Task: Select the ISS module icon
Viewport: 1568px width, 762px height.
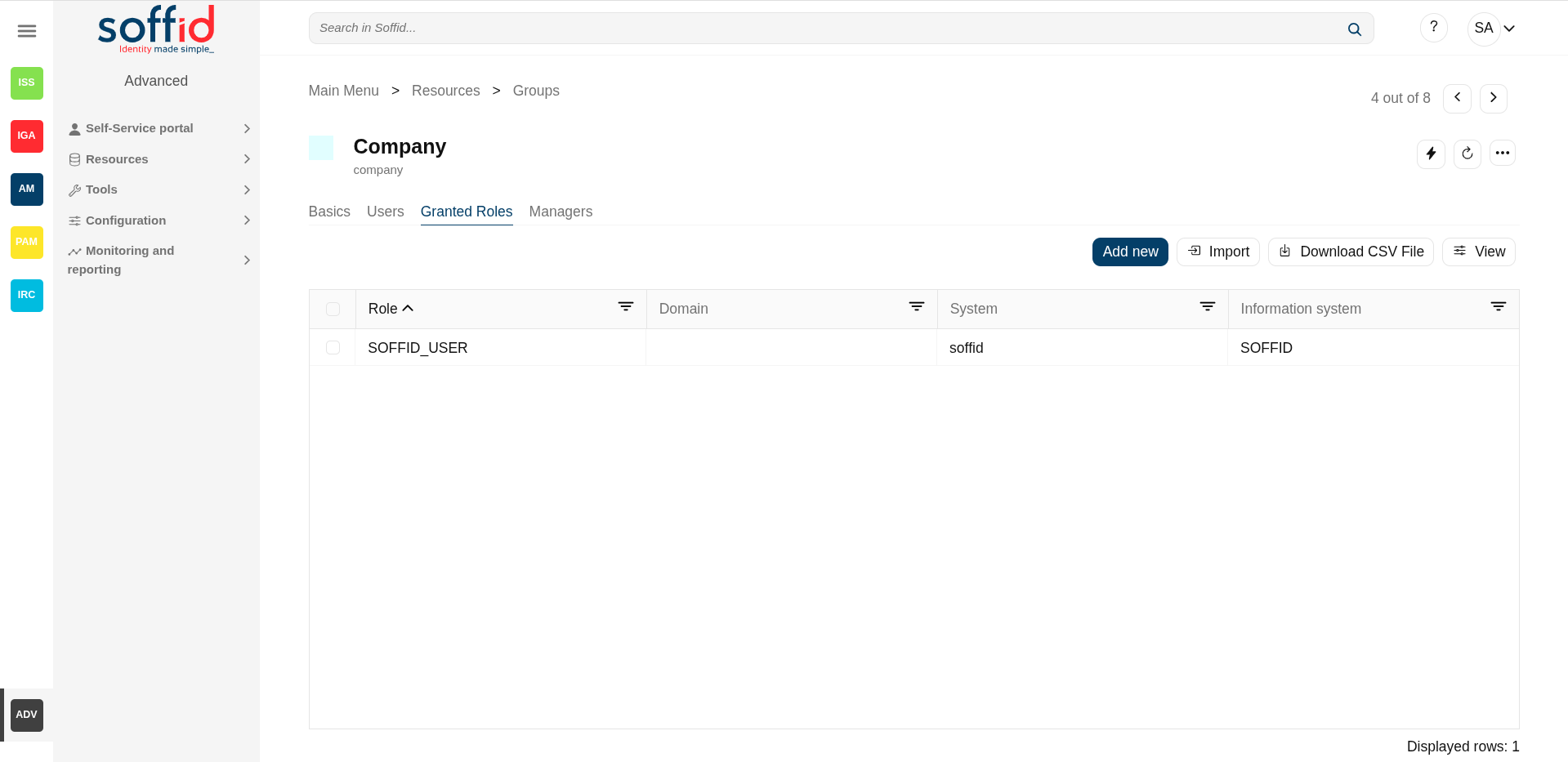Action: [27, 82]
